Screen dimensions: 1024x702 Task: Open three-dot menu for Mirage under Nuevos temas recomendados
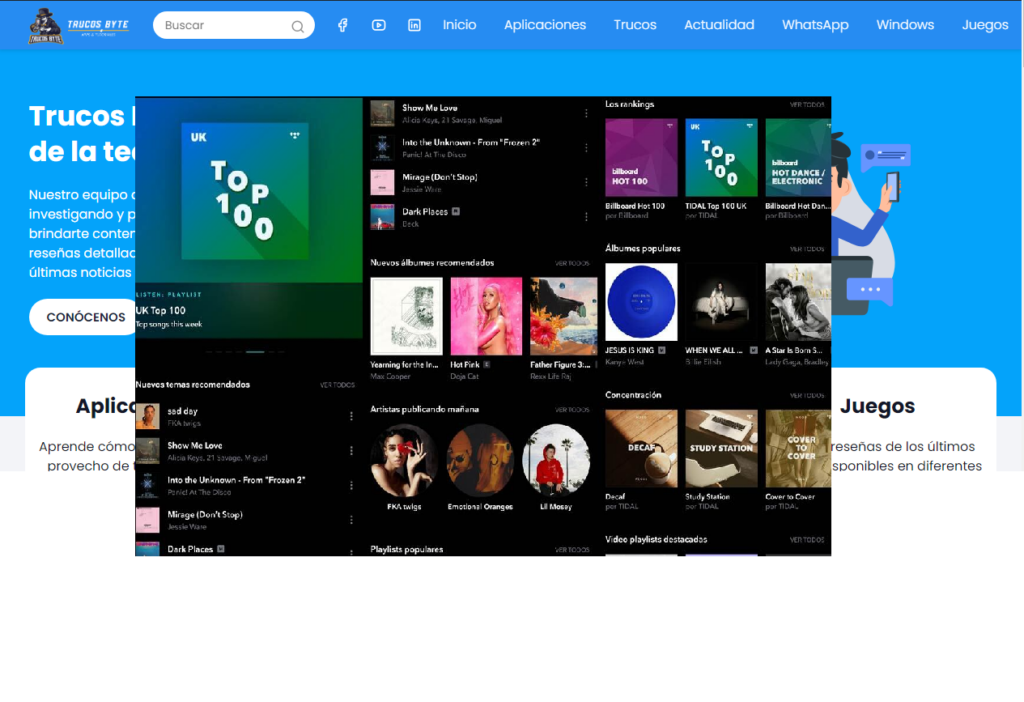pyautogui.click(x=351, y=520)
